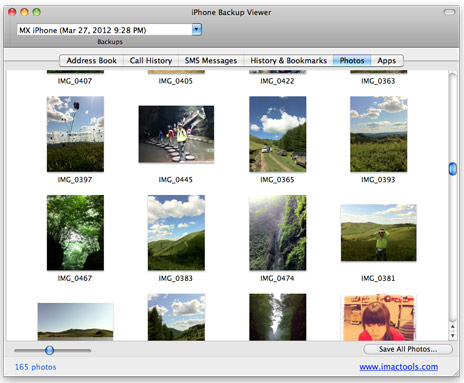Select photo thumbnail IMG_0445
This screenshot has height=383, width=464.
click(x=176, y=134)
